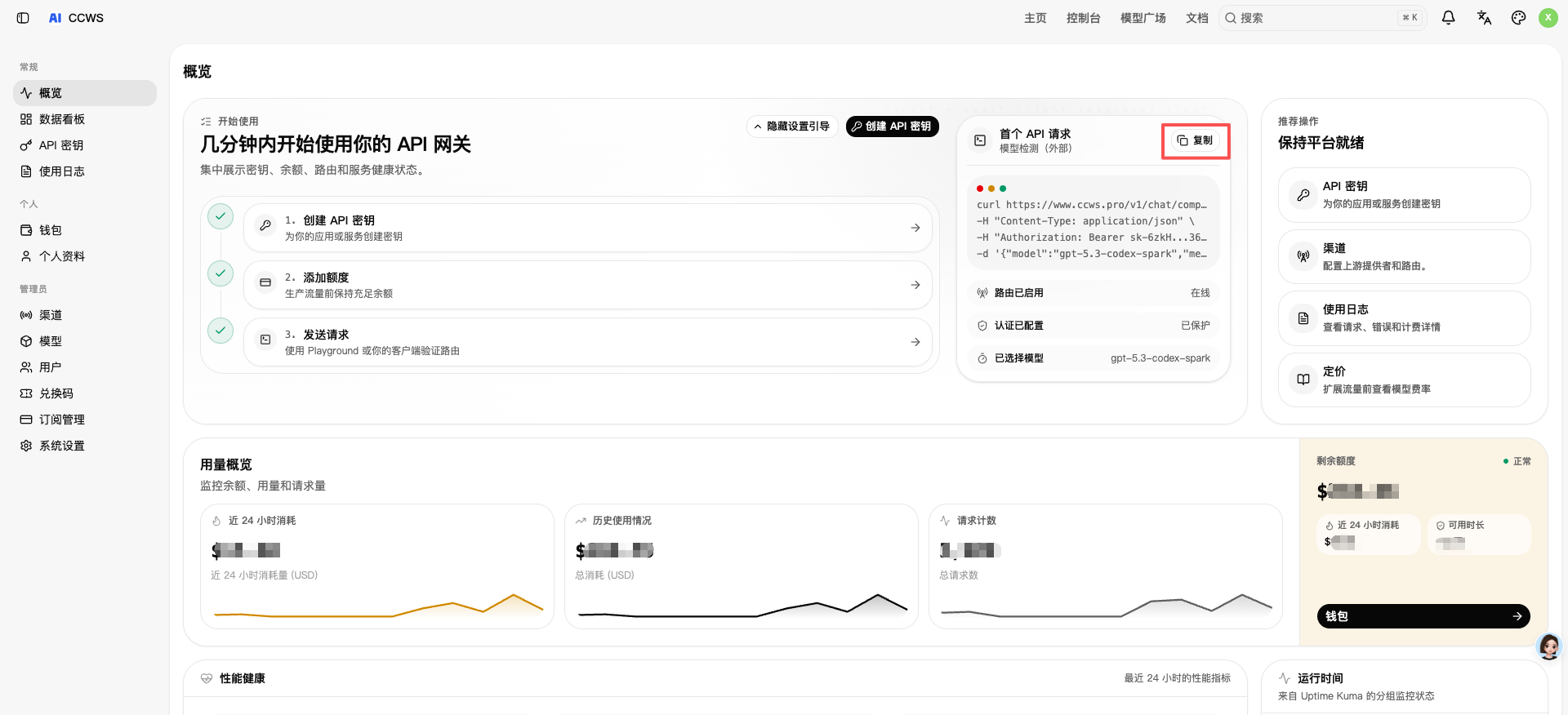Open 订阅管理 in the sidebar

pyautogui.click(x=85, y=420)
